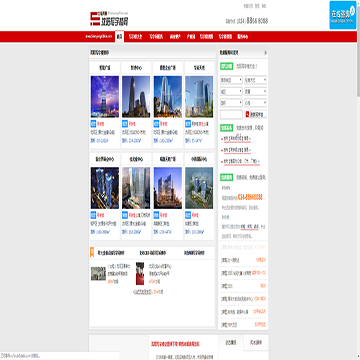Open the blue online consultation widget
The width and height of the screenshot is (360, 360).
tap(343, 15)
